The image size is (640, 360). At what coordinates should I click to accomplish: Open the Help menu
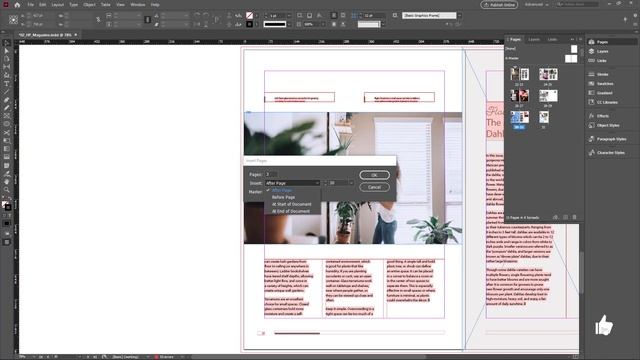click(x=155, y=5)
